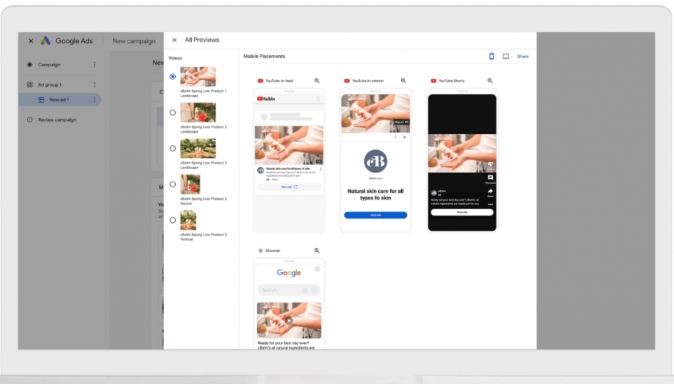Open the In-stream companion banner options menu
The height and width of the screenshot is (384, 674).
(395, 137)
